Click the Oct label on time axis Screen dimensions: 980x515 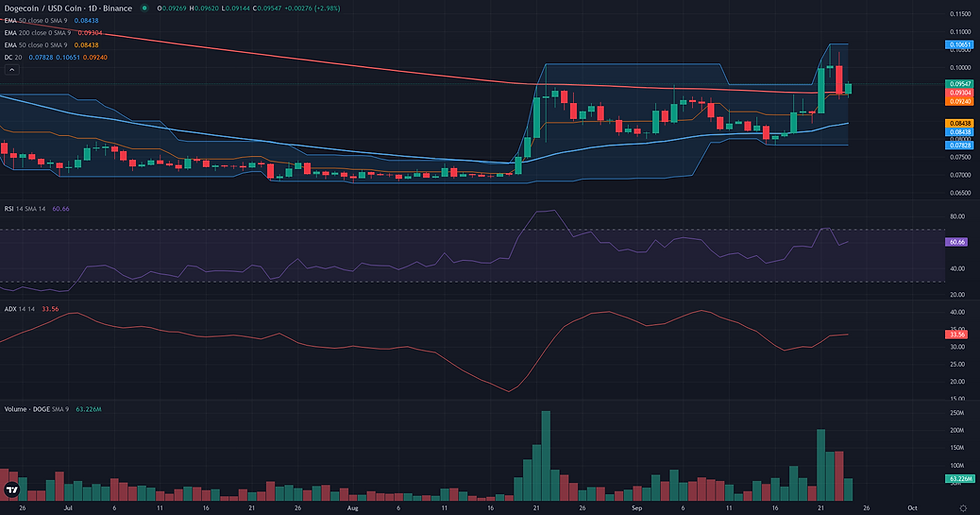pyautogui.click(x=912, y=508)
